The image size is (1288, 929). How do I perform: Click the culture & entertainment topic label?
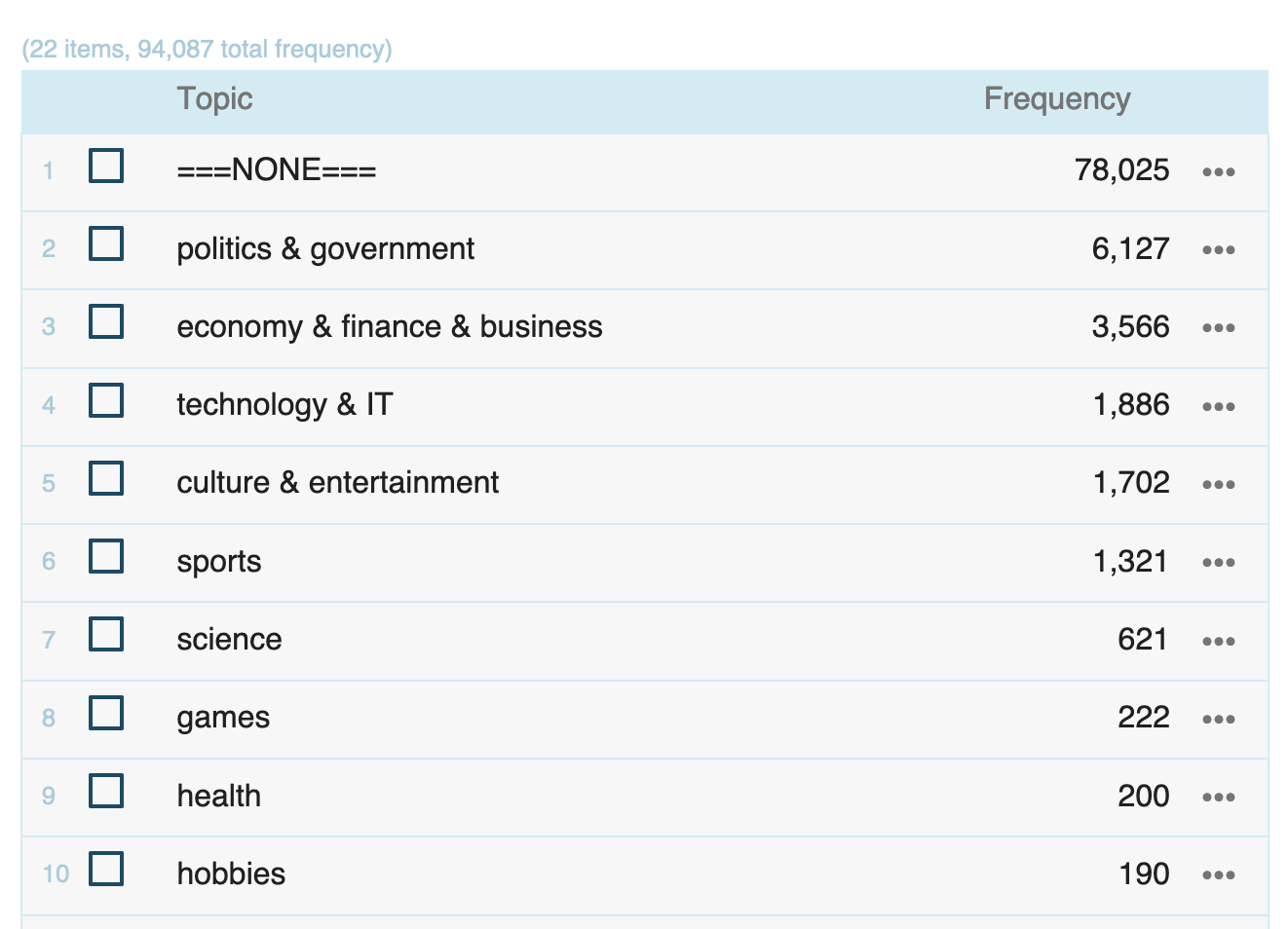click(x=337, y=483)
